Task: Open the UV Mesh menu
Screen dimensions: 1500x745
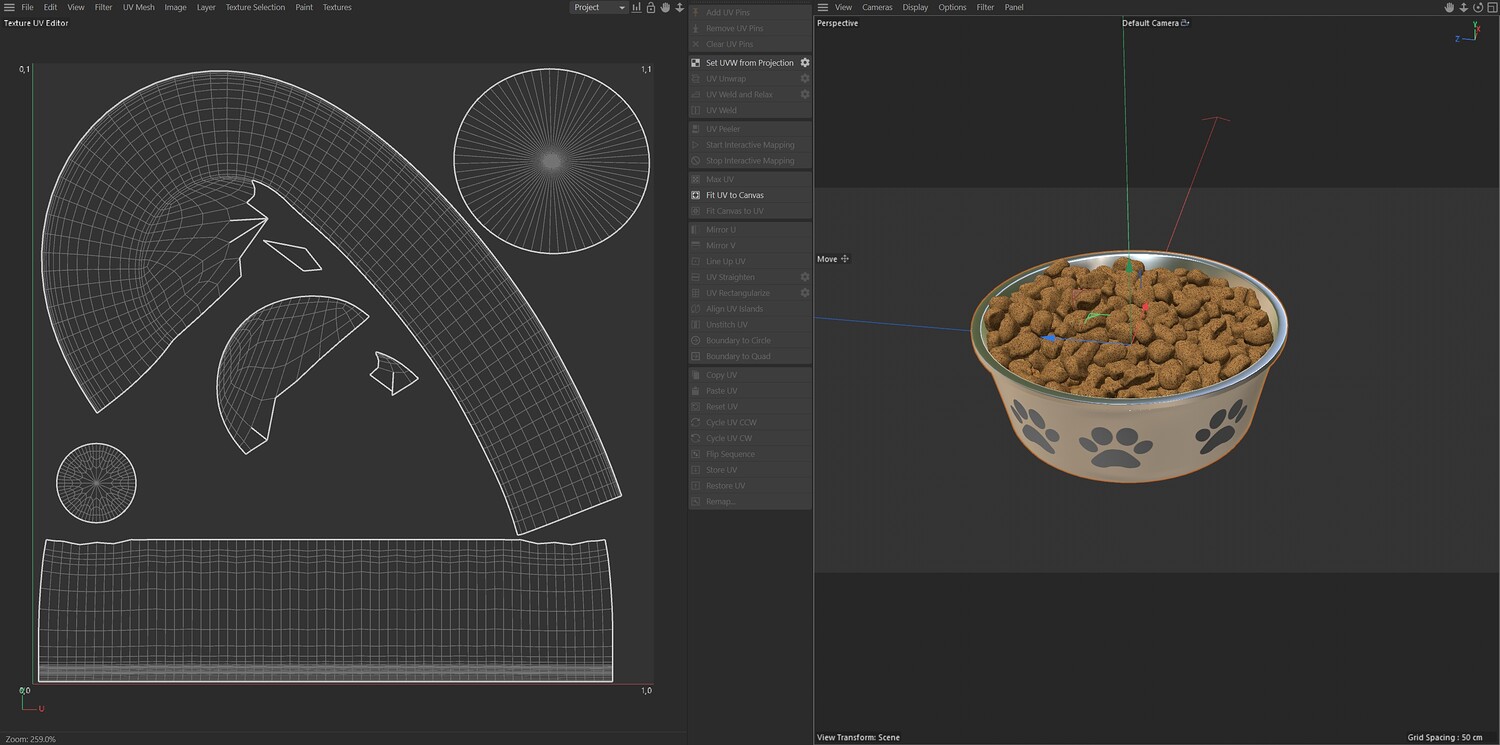Action: point(139,7)
